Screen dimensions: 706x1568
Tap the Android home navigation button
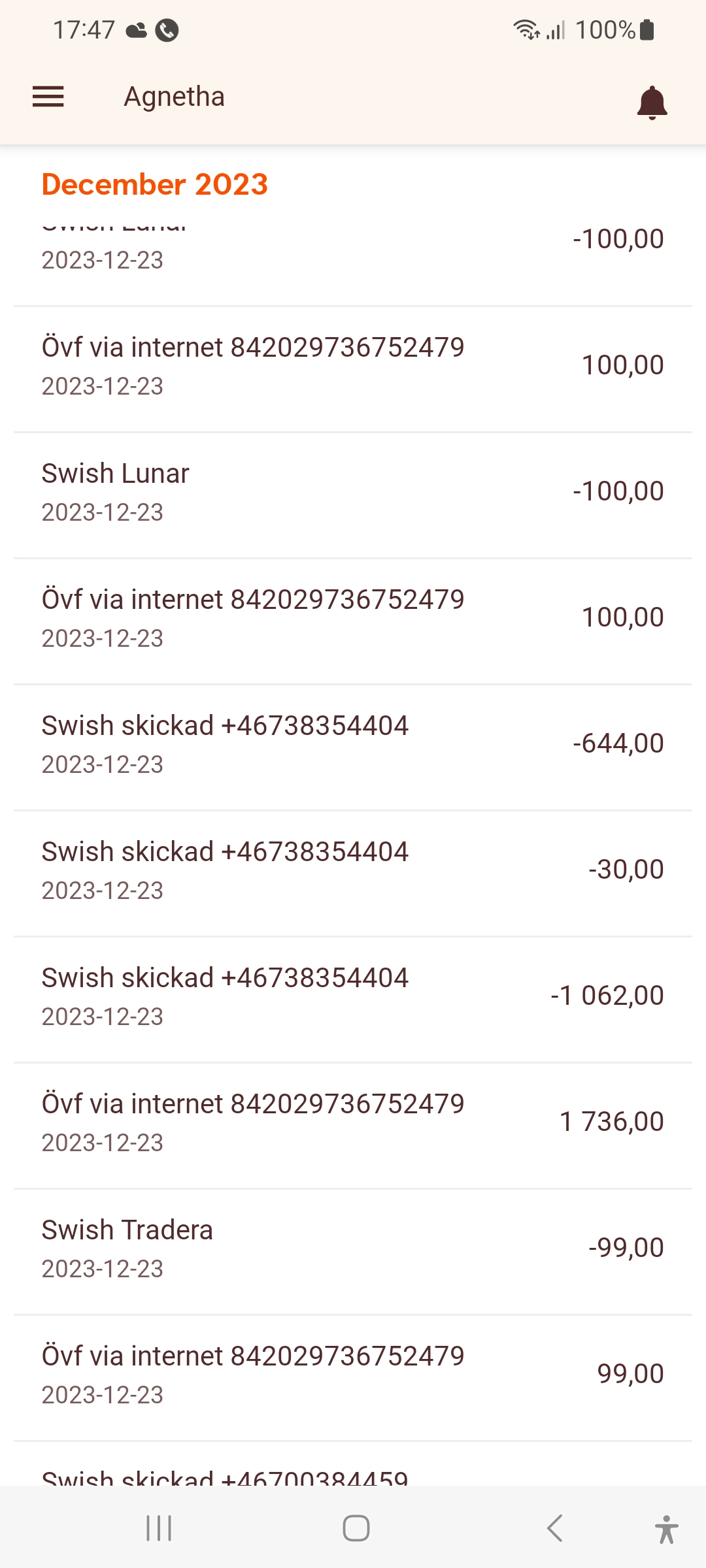point(356,1528)
